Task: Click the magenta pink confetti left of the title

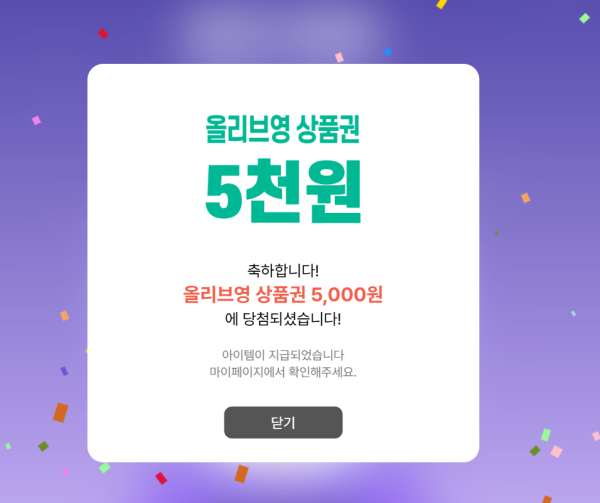Action: tap(36, 120)
